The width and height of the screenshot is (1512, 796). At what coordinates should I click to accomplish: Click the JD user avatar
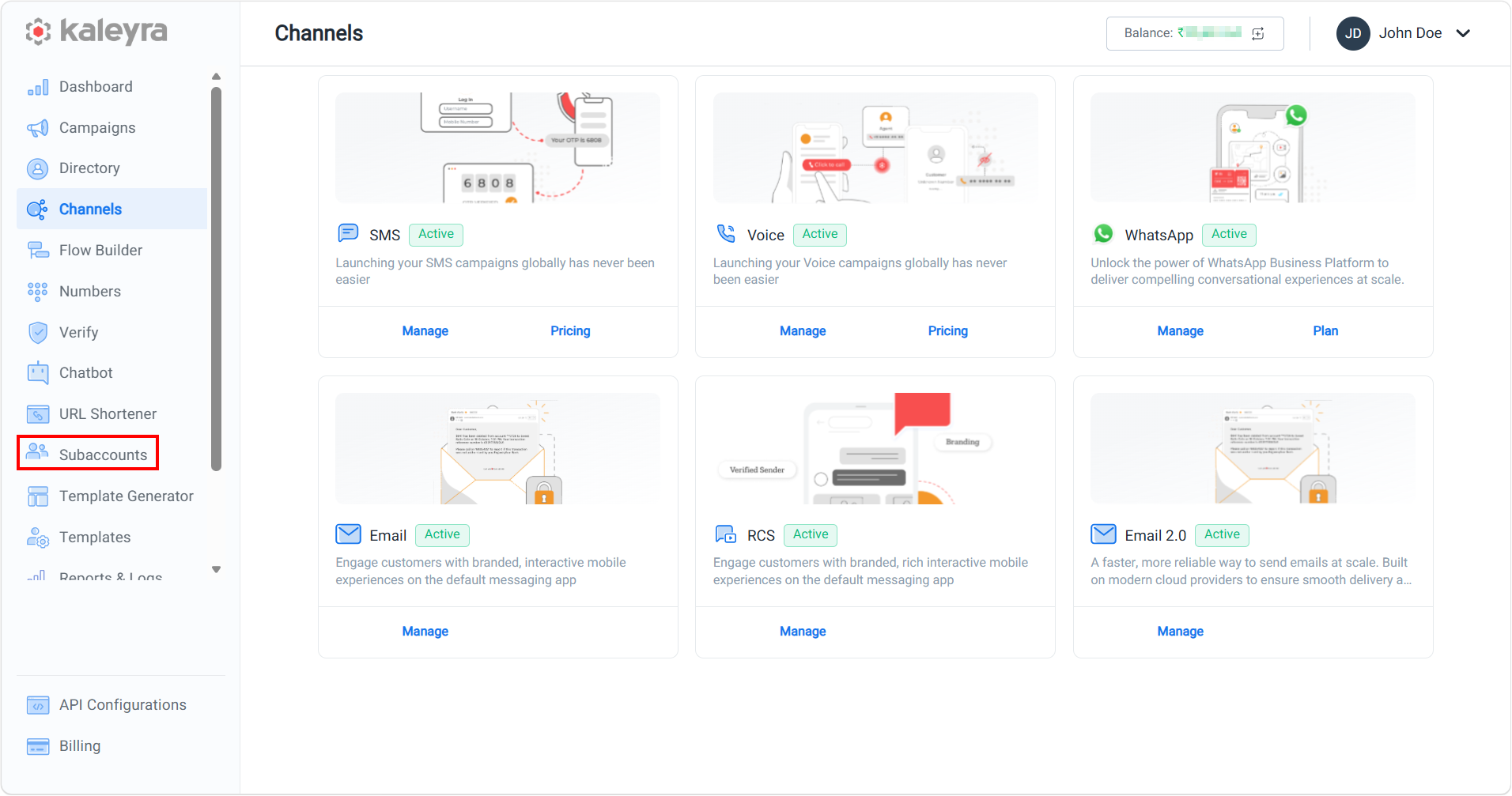[x=1353, y=33]
